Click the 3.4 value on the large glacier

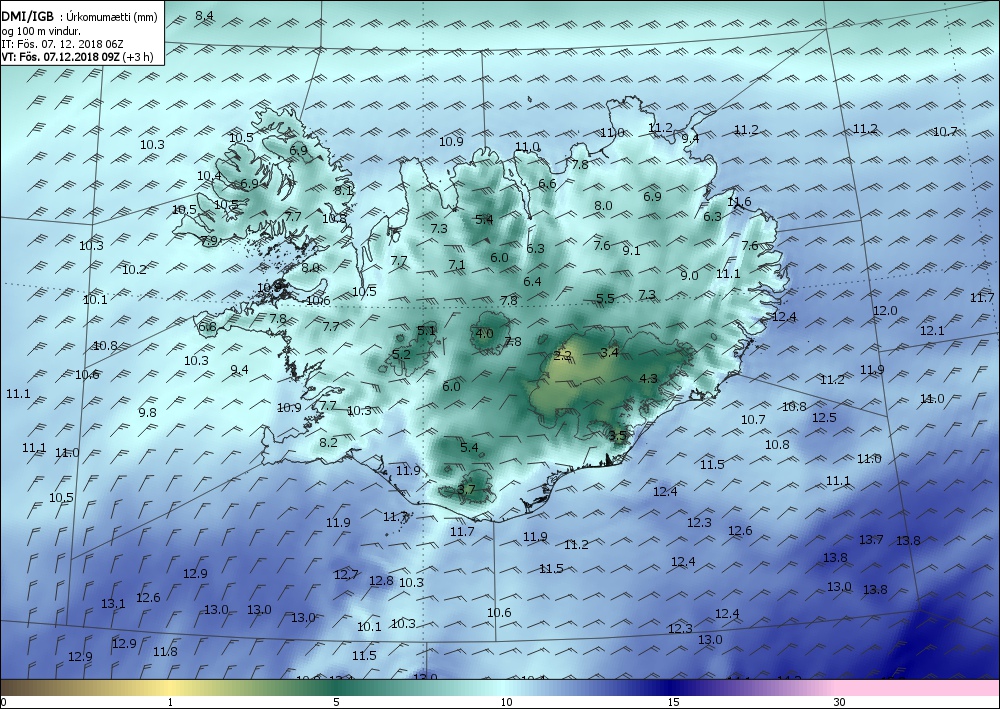point(610,353)
